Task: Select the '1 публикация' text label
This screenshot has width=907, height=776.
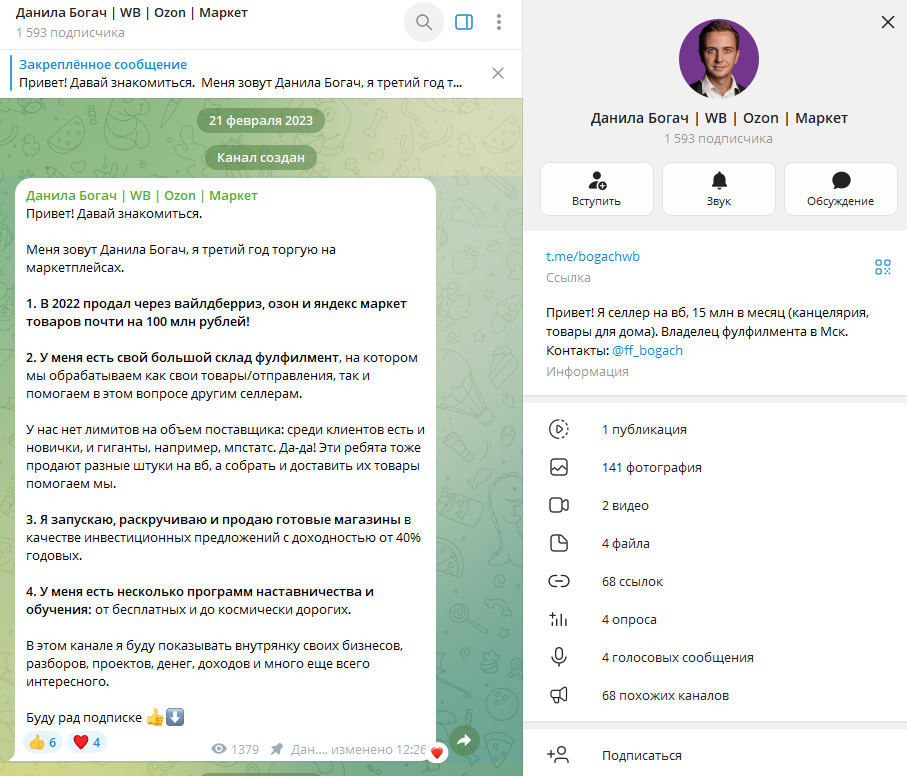Action: [x=644, y=430]
